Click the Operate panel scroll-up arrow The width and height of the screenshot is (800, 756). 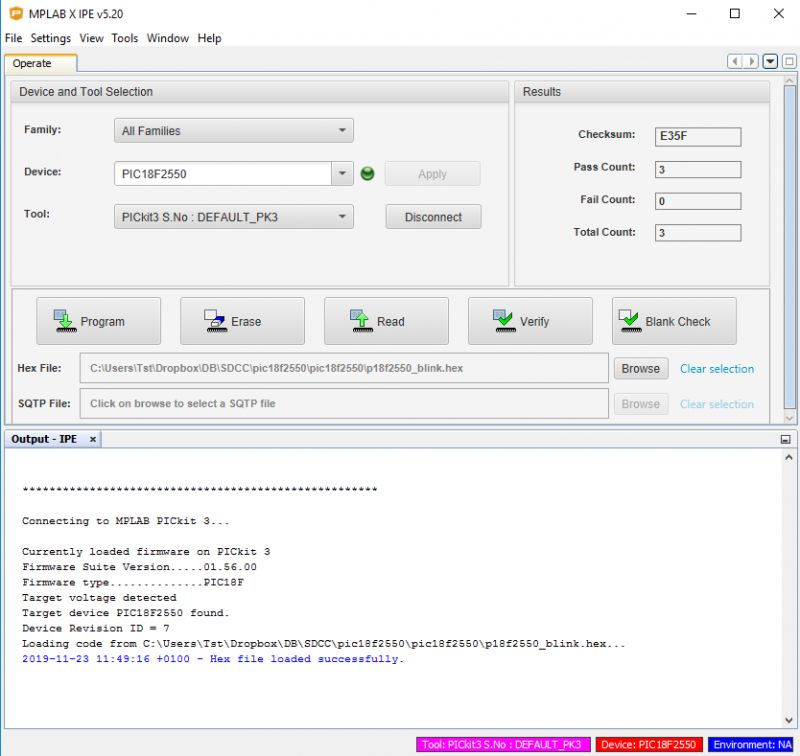pos(790,81)
